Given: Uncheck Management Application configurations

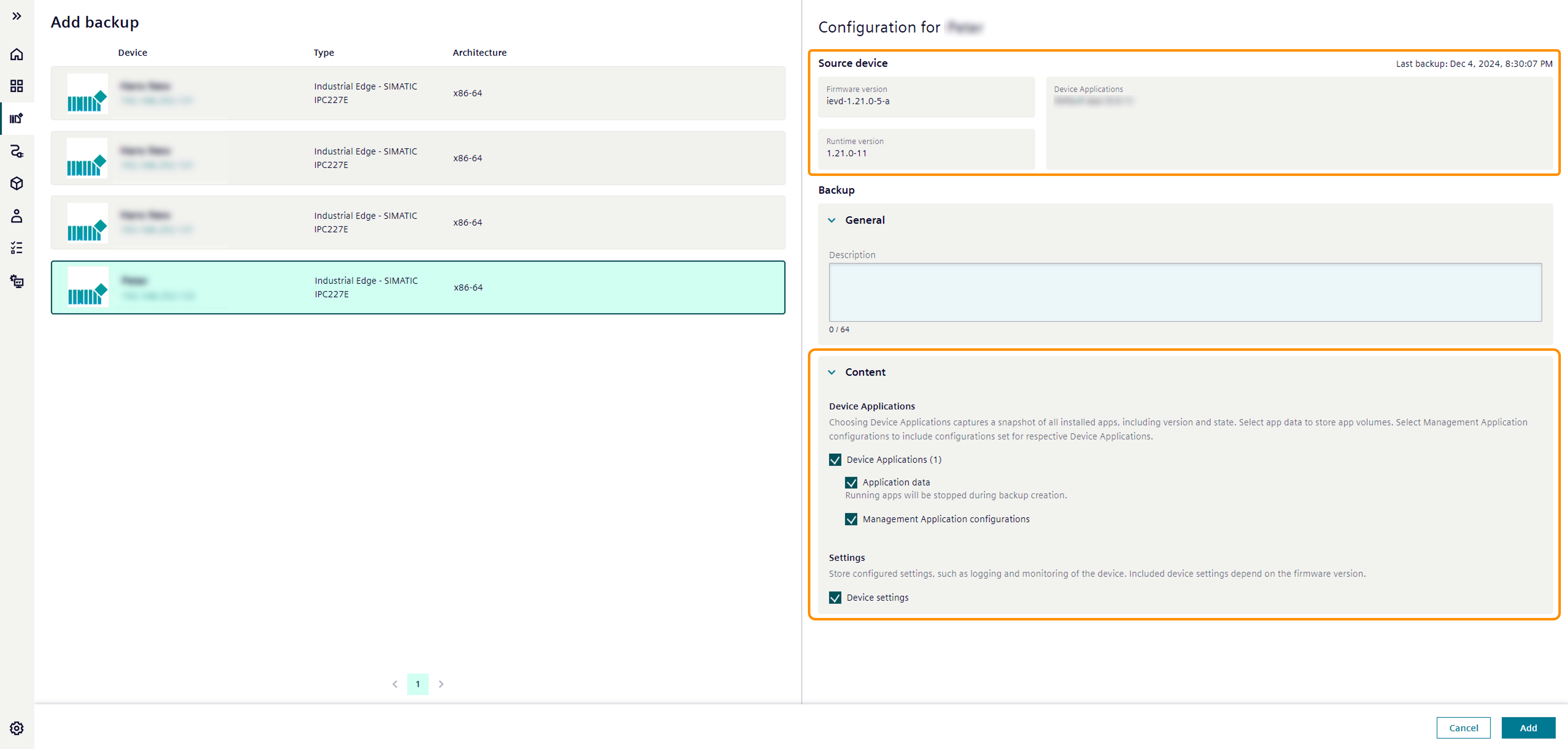Looking at the screenshot, I should click(x=852, y=519).
